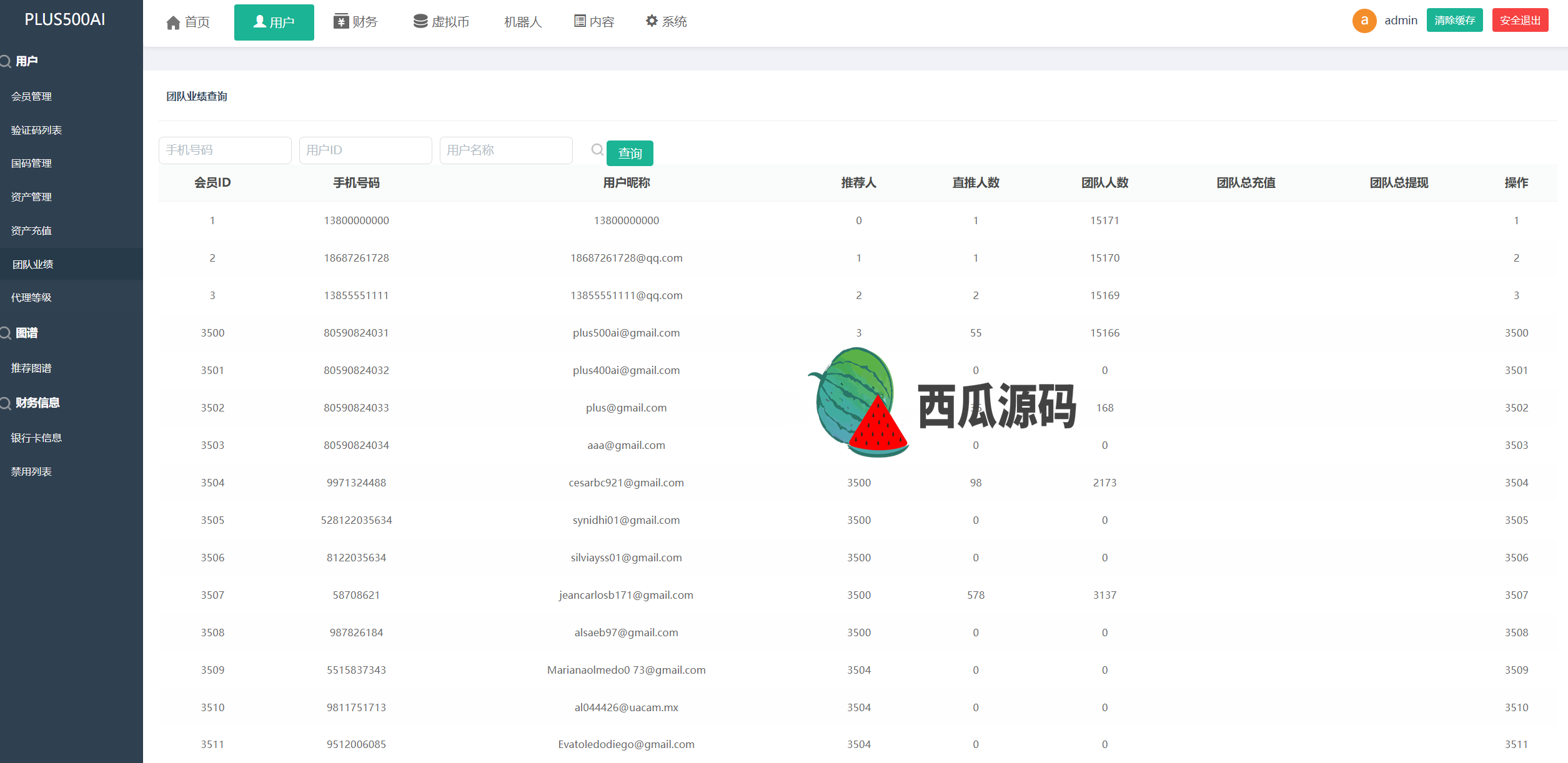Click operation cell 3500 in plus500ai@gmail.com row
Viewport: 1568px width, 763px height.
click(x=1516, y=333)
